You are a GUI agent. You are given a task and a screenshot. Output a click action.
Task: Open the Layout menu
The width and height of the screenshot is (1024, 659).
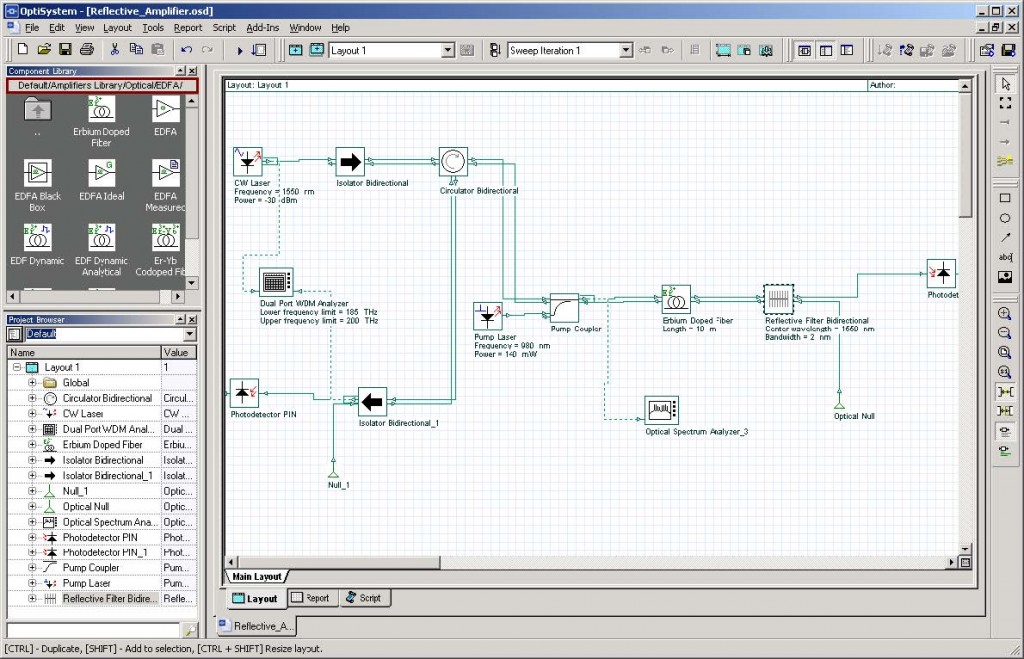coord(118,27)
